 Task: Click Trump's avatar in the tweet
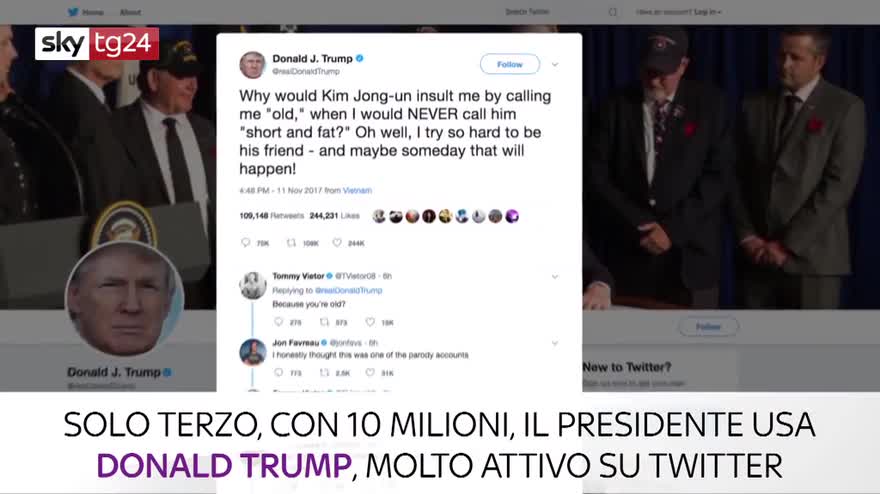tap(253, 65)
